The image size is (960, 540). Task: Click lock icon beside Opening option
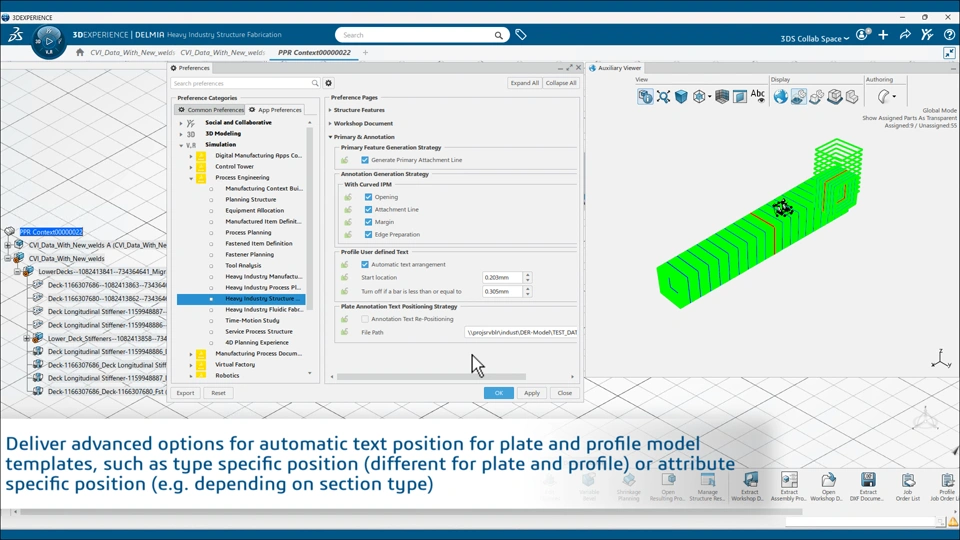348,197
